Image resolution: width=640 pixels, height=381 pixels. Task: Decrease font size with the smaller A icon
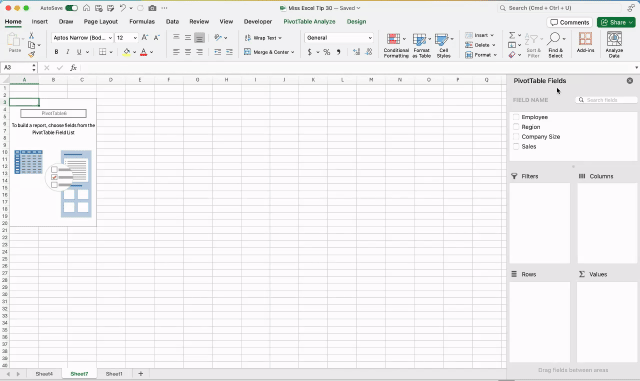157,38
